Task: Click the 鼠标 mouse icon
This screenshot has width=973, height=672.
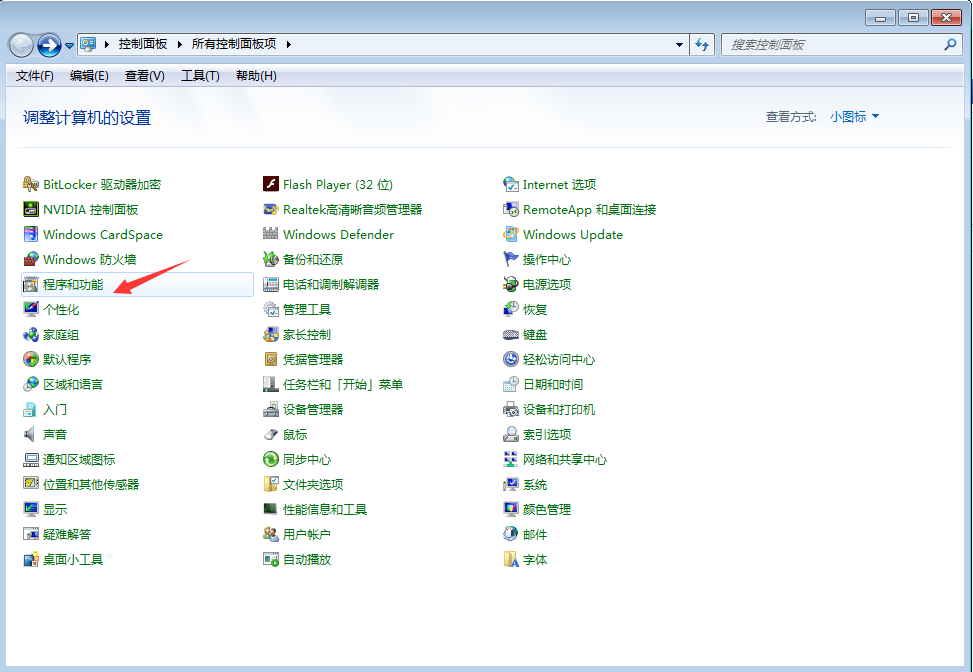Action: pyautogui.click(x=271, y=434)
